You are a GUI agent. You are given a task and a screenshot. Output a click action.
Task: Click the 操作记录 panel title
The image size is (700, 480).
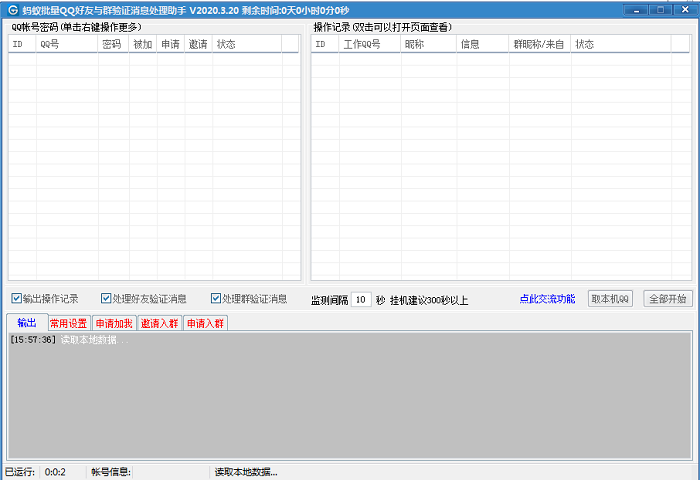tap(383, 27)
